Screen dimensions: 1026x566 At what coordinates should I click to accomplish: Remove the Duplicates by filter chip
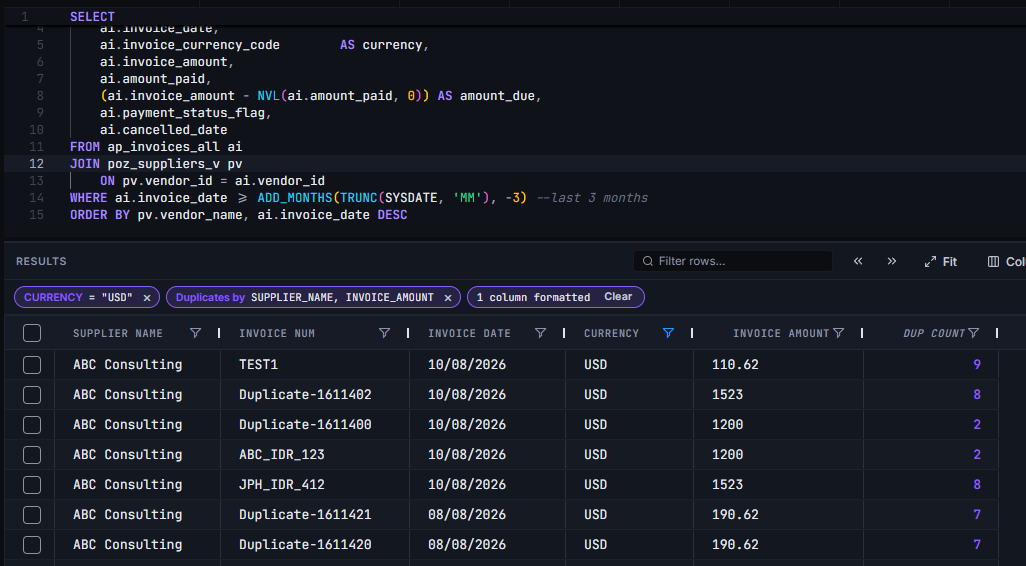coord(448,298)
